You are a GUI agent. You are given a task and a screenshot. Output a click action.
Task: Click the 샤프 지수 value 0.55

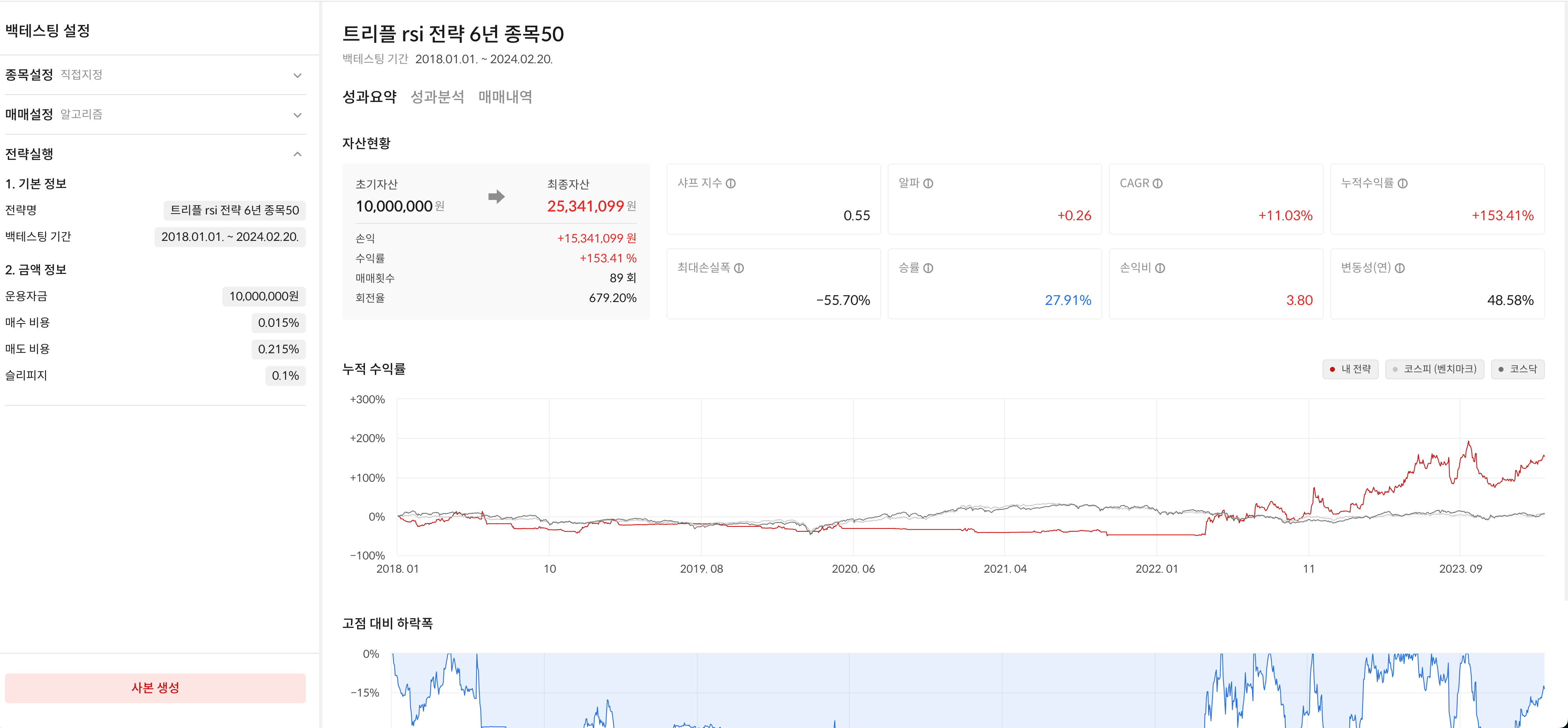(x=856, y=216)
